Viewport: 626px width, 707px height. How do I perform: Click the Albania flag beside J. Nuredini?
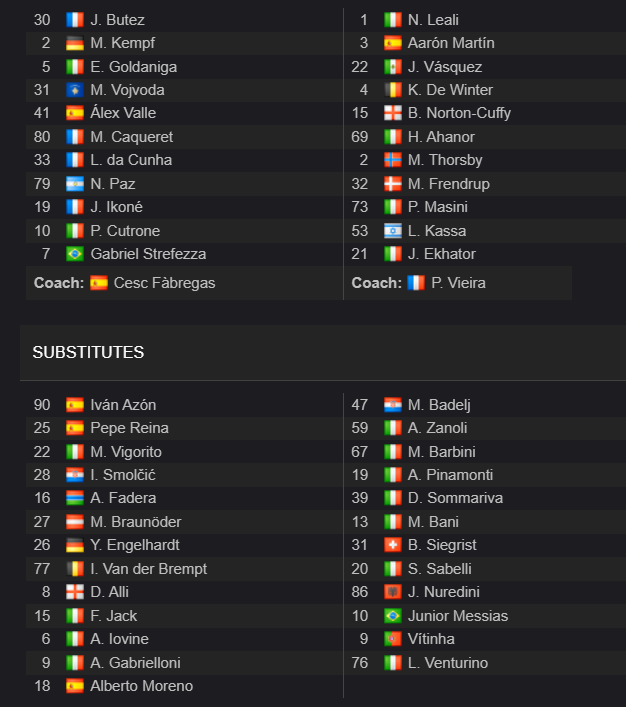(x=393, y=592)
